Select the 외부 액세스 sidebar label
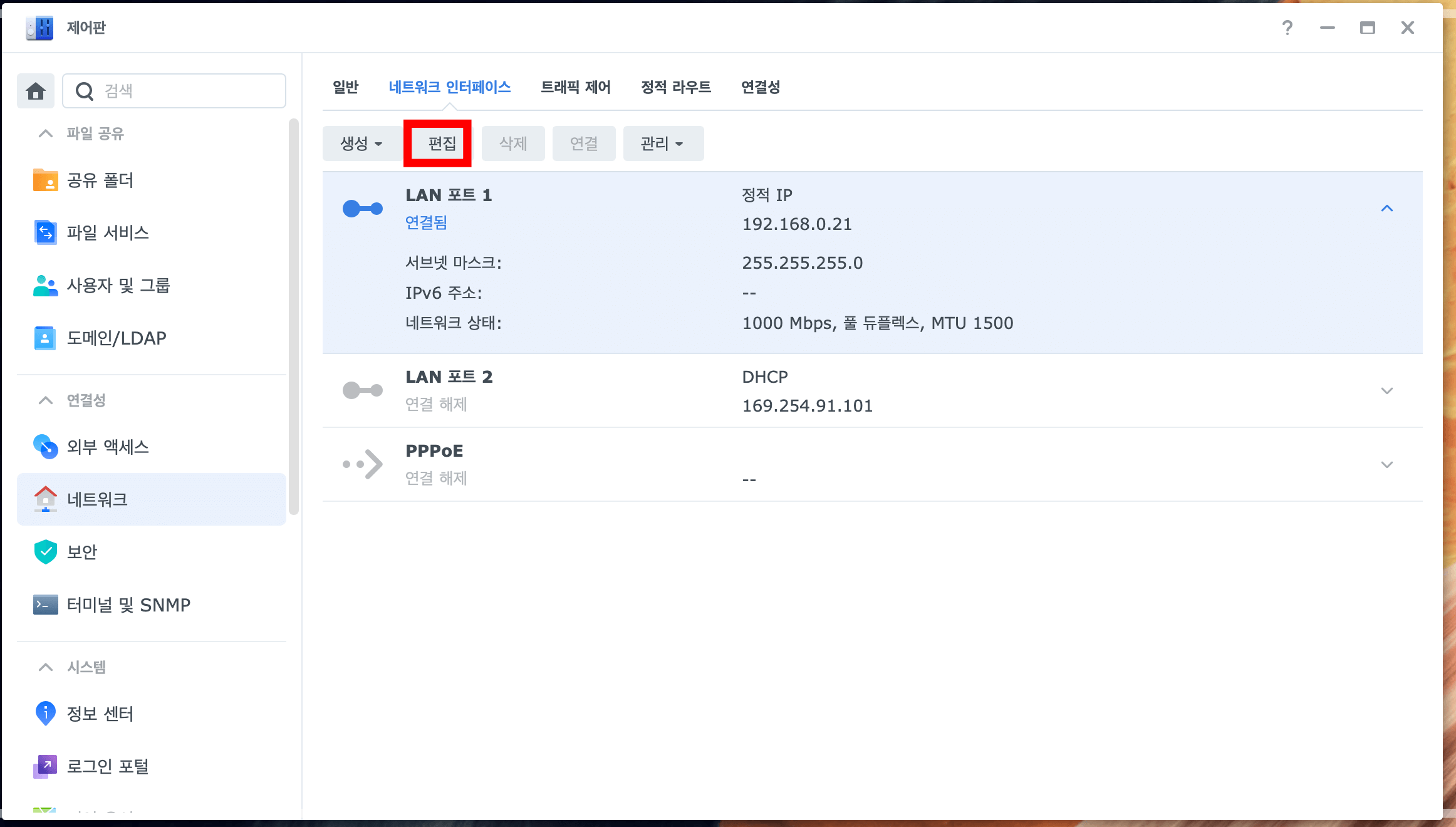The width and height of the screenshot is (1456, 827). point(108,447)
